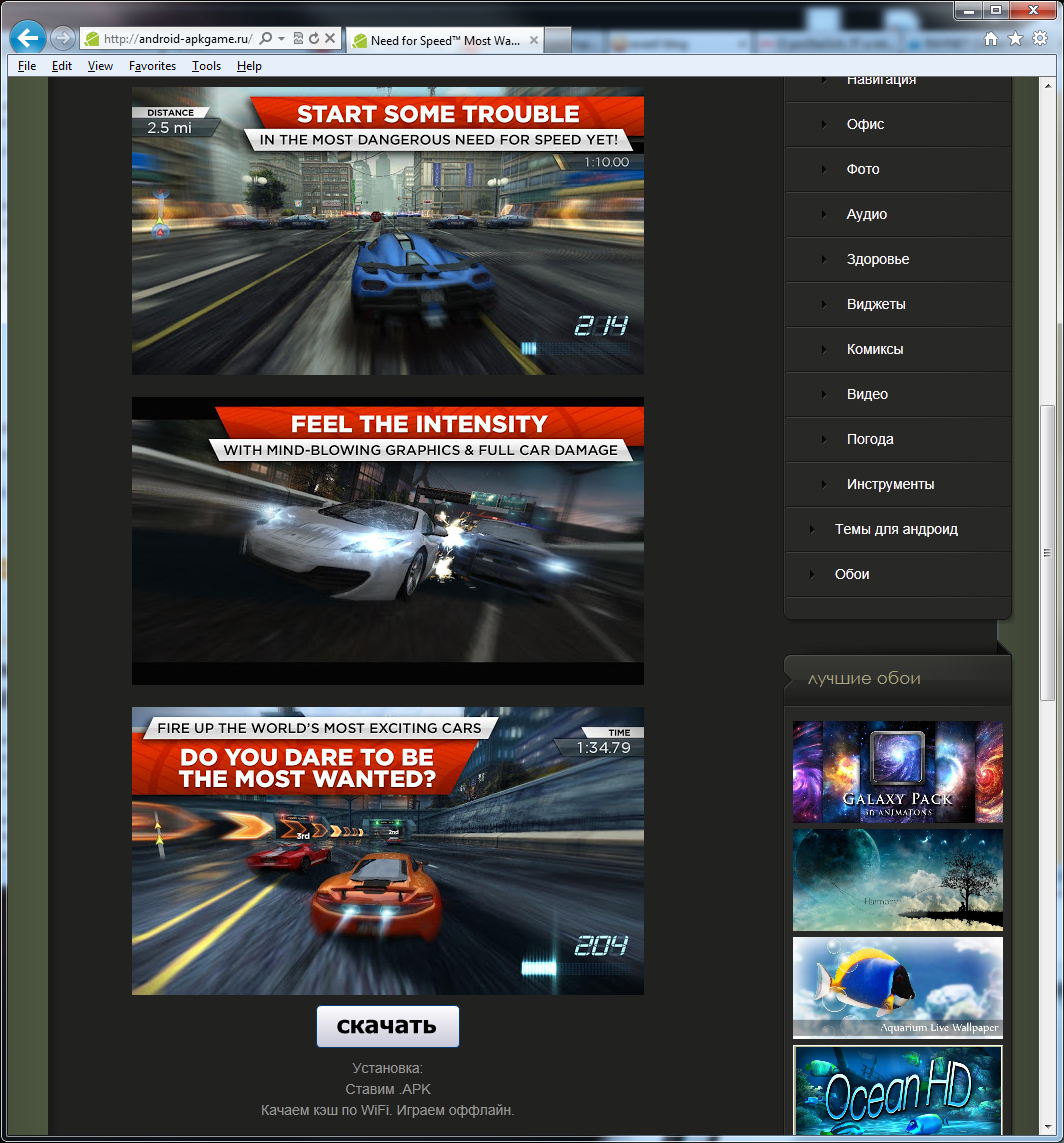The width and height of the screenshot is (1064, 1143).
Task: Open the Аудио category link
Action: pos(867,214)
